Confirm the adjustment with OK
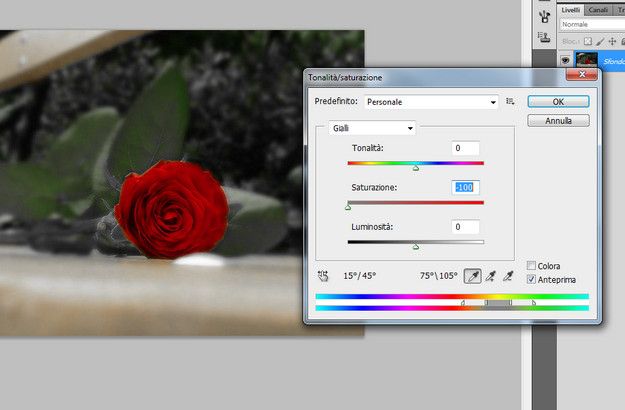The width and height of the screenshot is (625, 410). click(558, 101)
